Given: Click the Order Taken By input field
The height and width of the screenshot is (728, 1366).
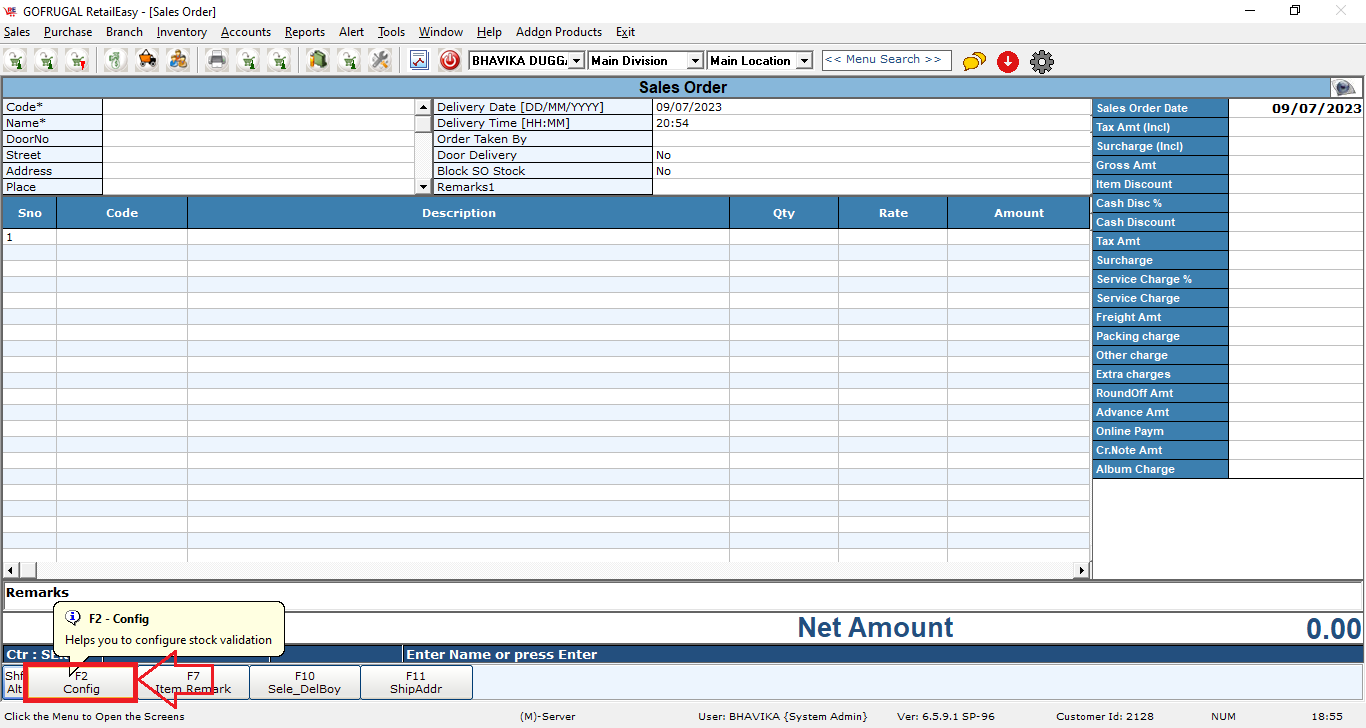Looking at the screenshot, I should click(x=871, y=139).
